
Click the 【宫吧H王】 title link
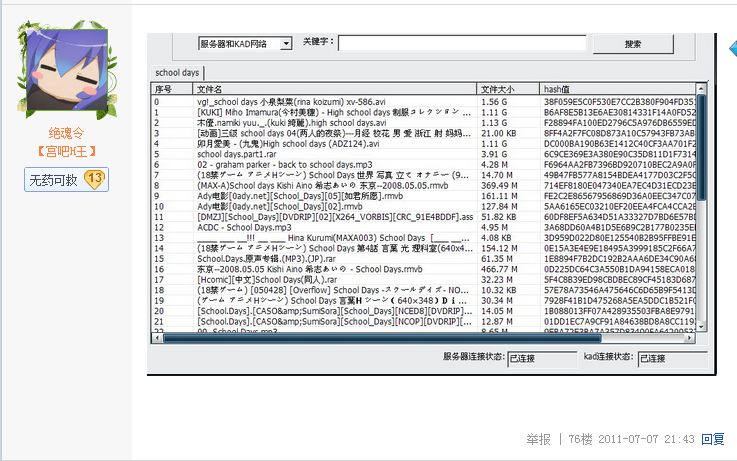click(66, 151)
